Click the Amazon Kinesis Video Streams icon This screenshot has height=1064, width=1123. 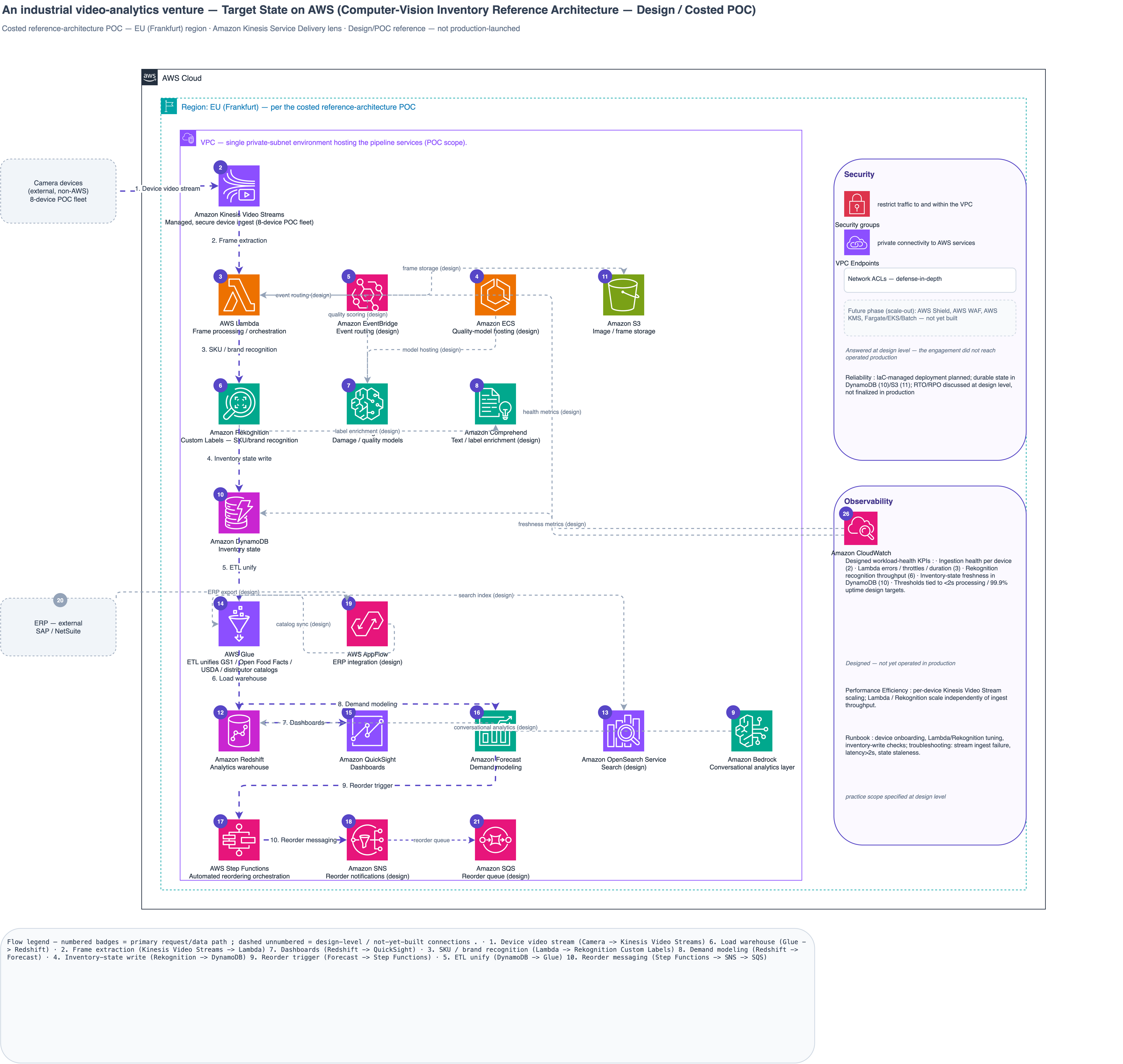pos(239,186)
